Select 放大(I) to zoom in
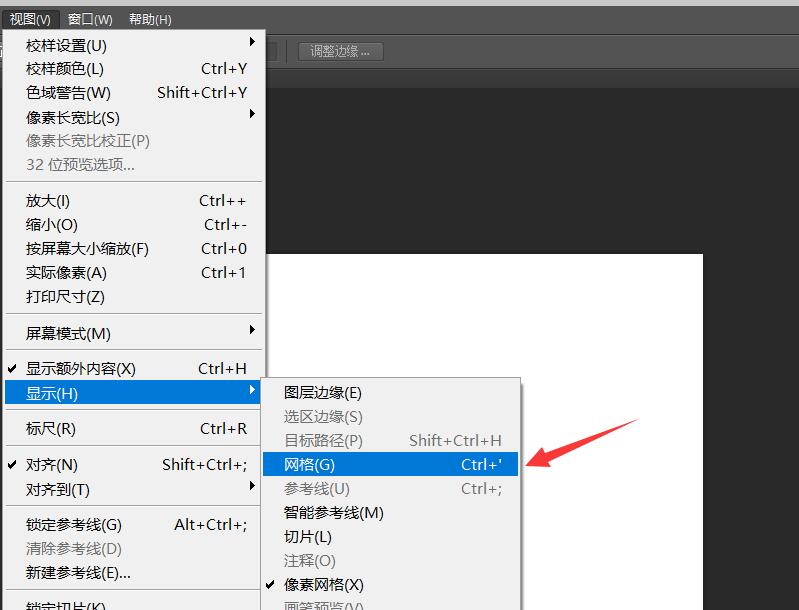Screen dimensions: 799x610 pos(134,201)
